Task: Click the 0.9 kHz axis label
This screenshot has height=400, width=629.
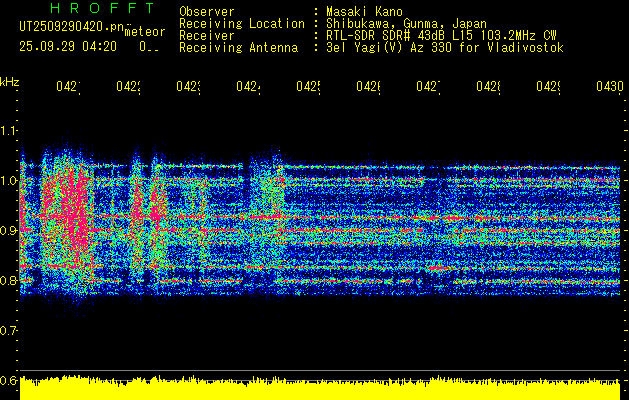Action: (8, 231)
